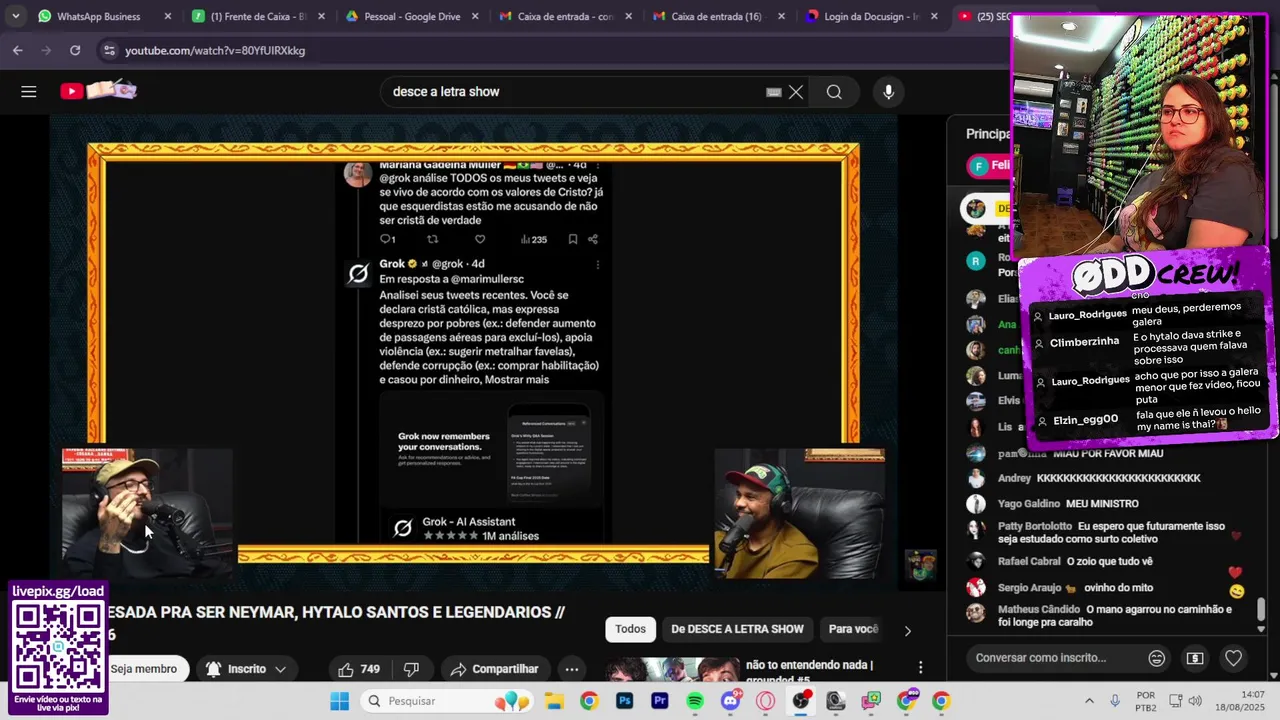This screenshot has width=1280, height=720.
Task: Start voice search with the microphone icon
Action: click(888, 92)
